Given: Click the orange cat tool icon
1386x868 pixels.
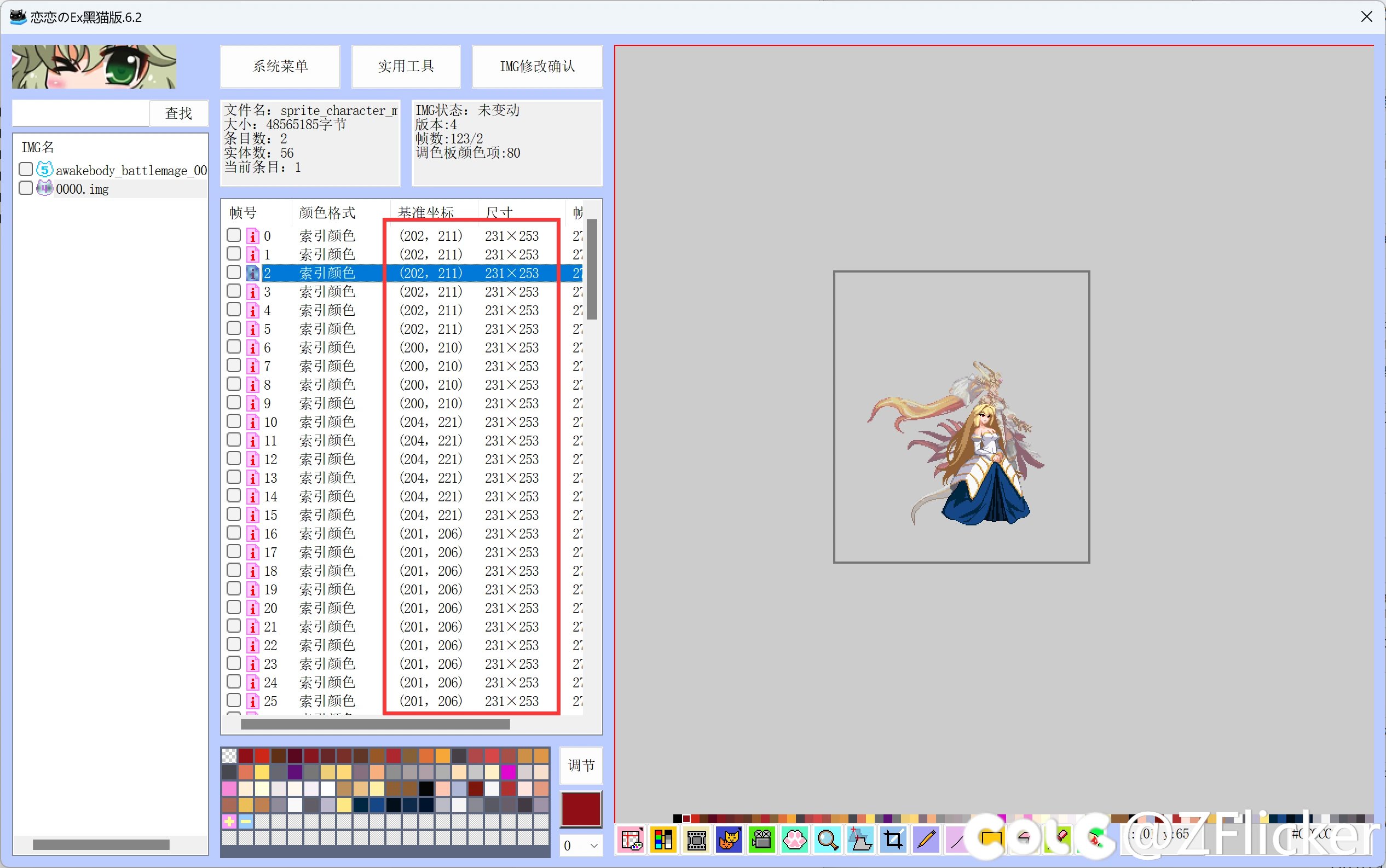Looking at the screenshot, I should click(729, 840).
